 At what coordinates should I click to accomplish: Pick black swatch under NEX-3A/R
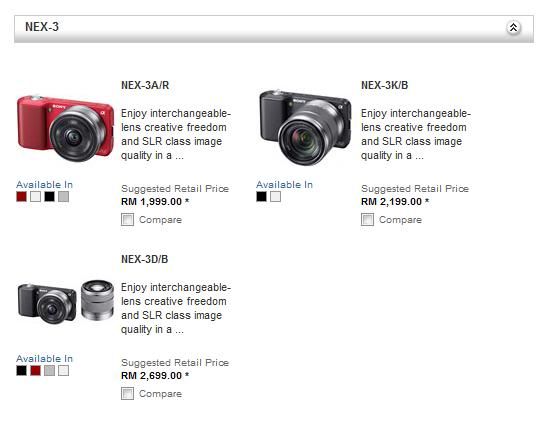tap(50, 196)
